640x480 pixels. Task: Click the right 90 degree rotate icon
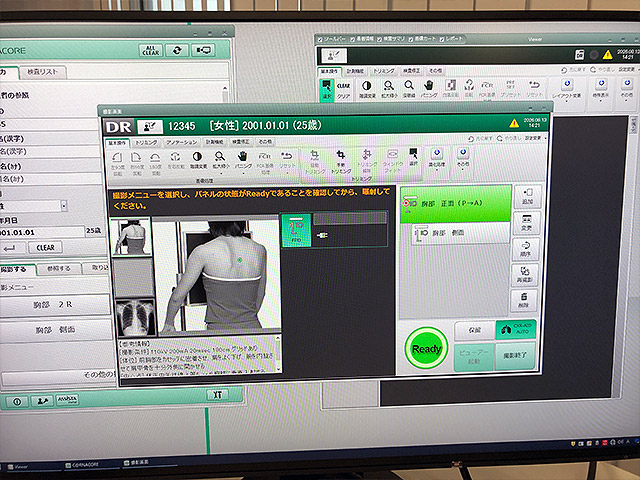click(137, 163)
